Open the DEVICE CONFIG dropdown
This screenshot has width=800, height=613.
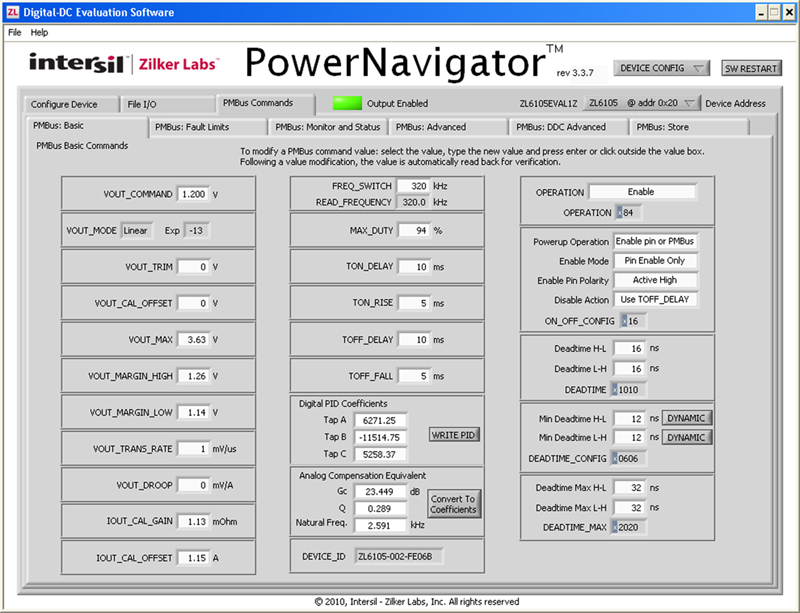661,68
